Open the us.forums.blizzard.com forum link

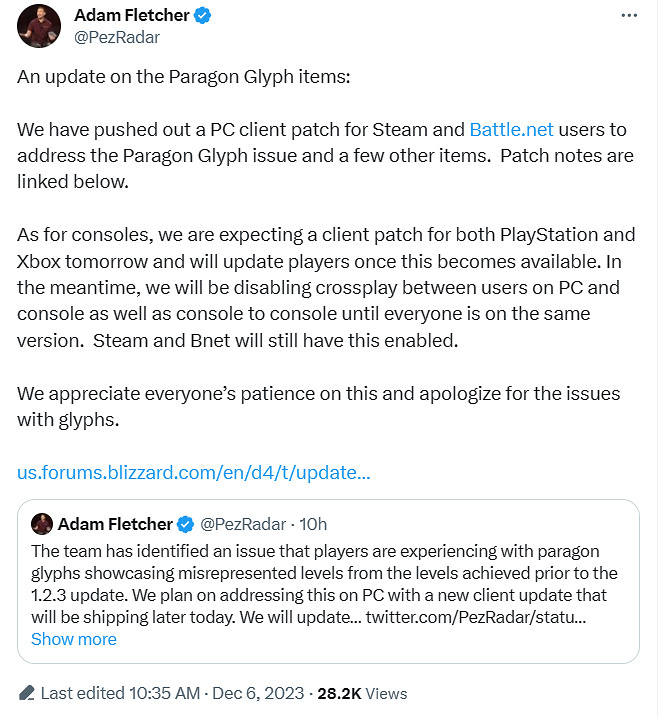(194, 471)
